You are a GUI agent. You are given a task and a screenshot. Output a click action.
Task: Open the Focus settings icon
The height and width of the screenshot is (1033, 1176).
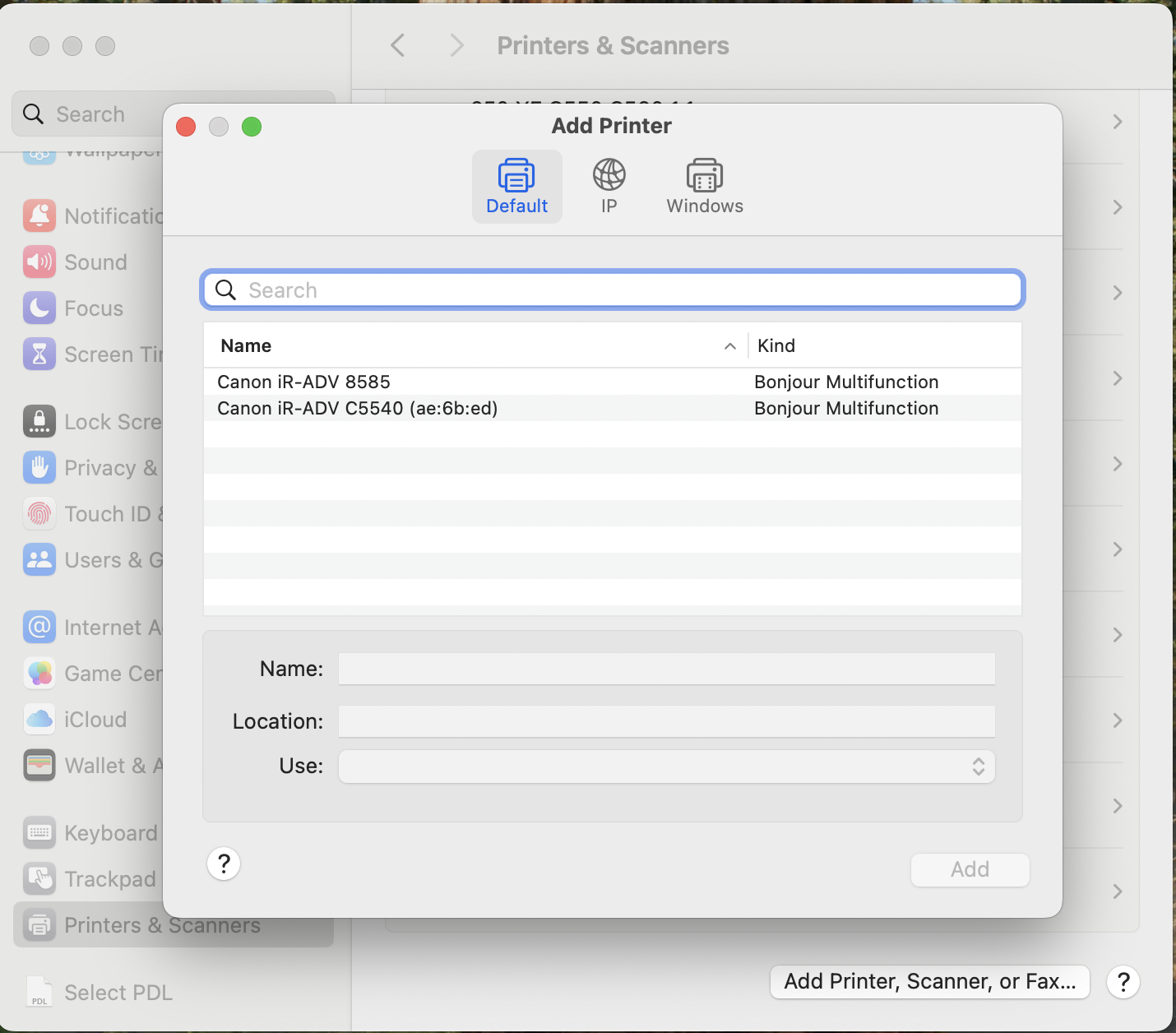[39, 308]
